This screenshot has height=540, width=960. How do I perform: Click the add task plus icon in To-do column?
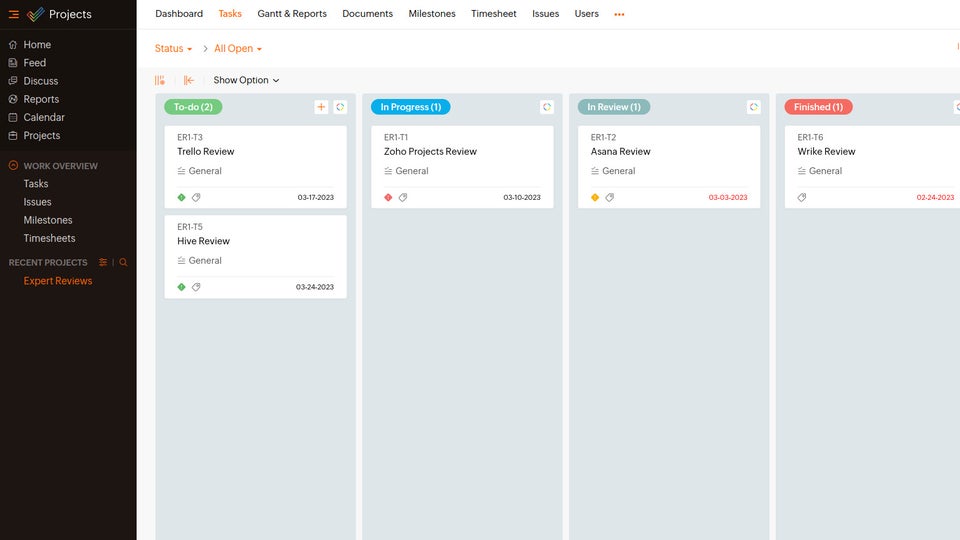click(x=321, y=107)
